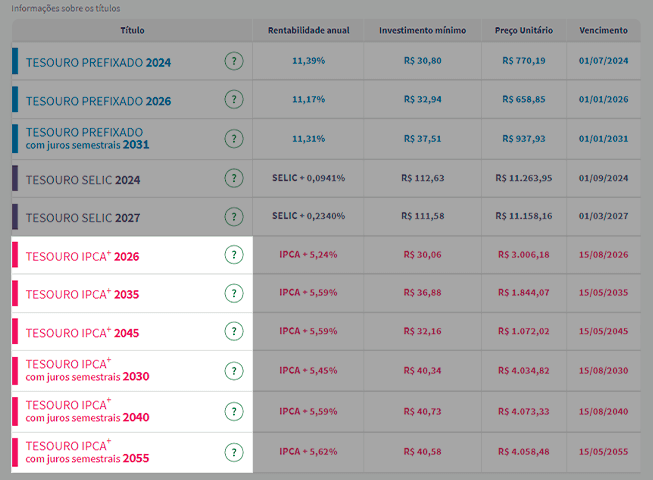Click the R$ 11.158,16 unit price
Screen dimensions: 653x480
pos(524,216)
